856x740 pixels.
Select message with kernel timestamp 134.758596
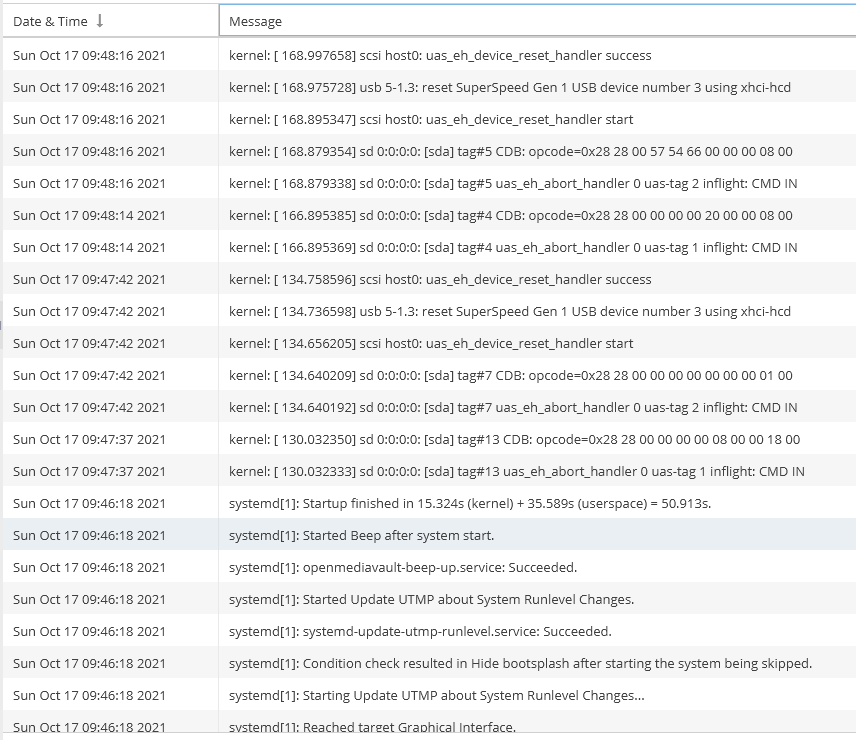(440, 279)
